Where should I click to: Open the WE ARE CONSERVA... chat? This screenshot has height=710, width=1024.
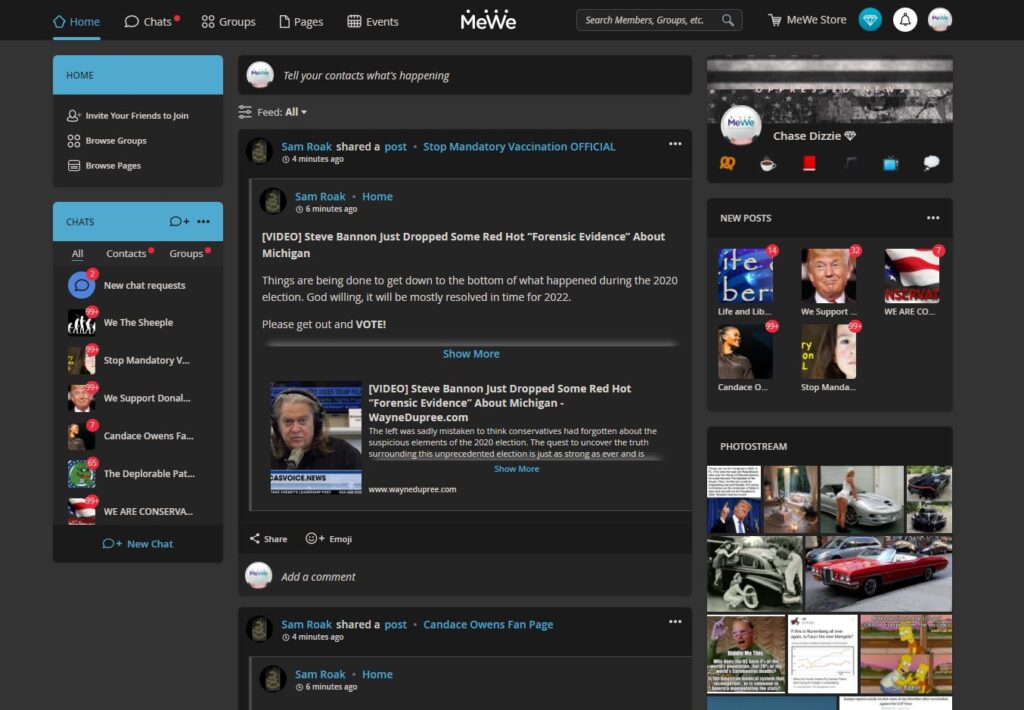138,511
